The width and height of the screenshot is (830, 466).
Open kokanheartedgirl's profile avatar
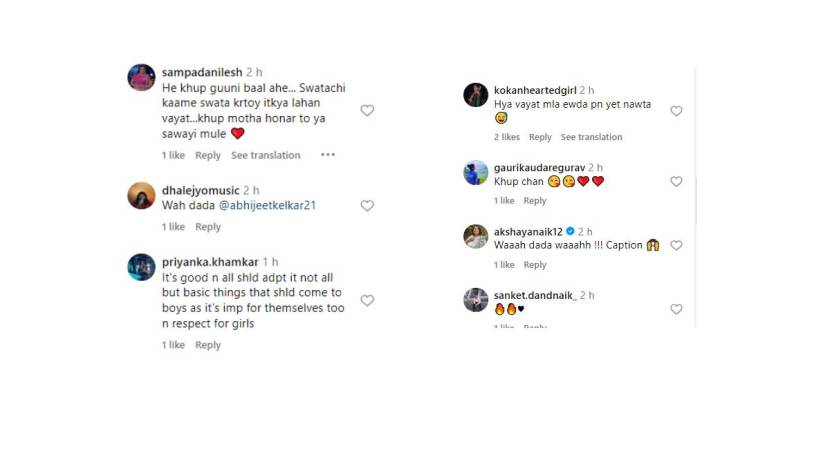(475, 95)
